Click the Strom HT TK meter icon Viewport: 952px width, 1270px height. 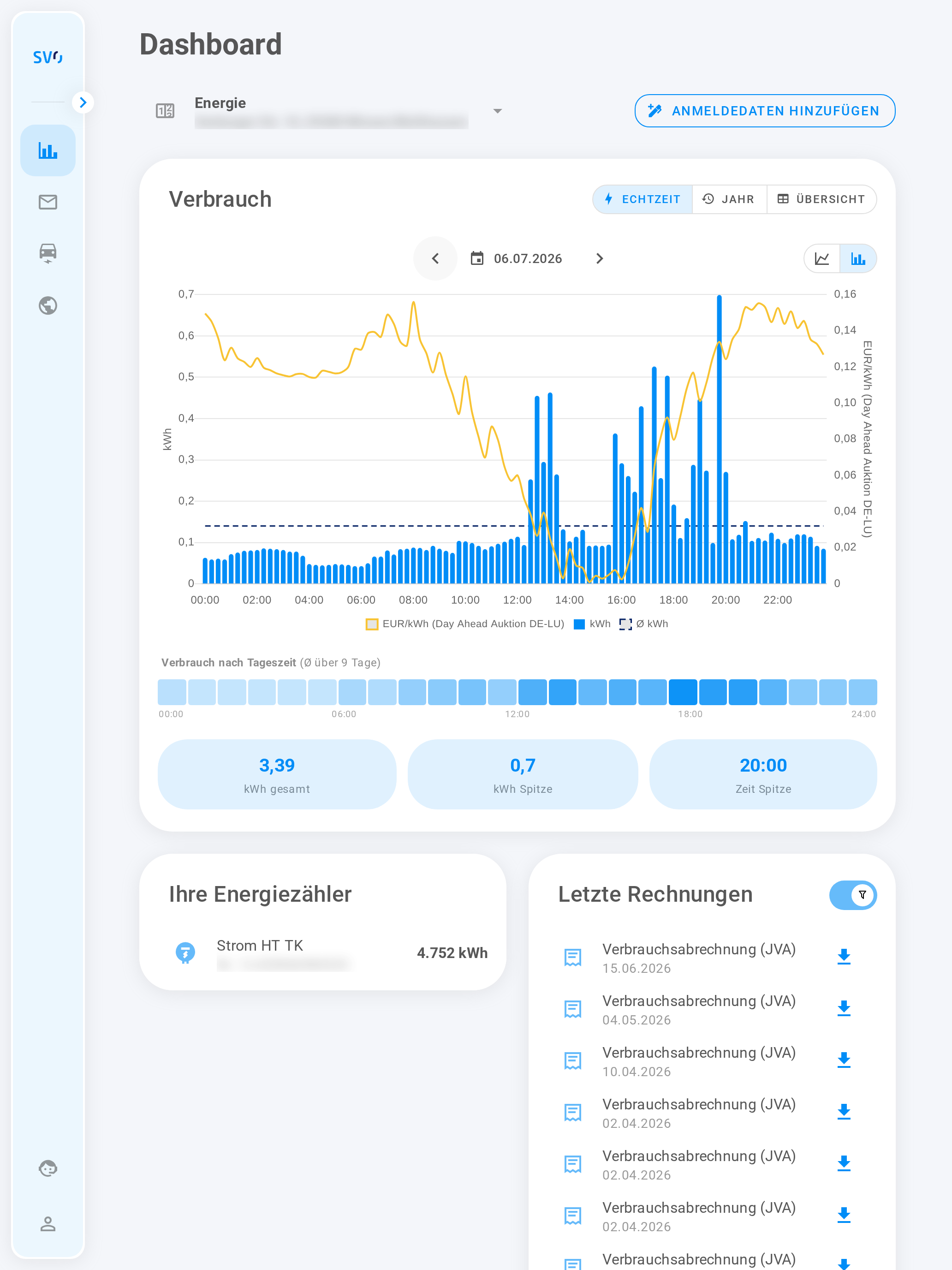[x=185, y=952]
